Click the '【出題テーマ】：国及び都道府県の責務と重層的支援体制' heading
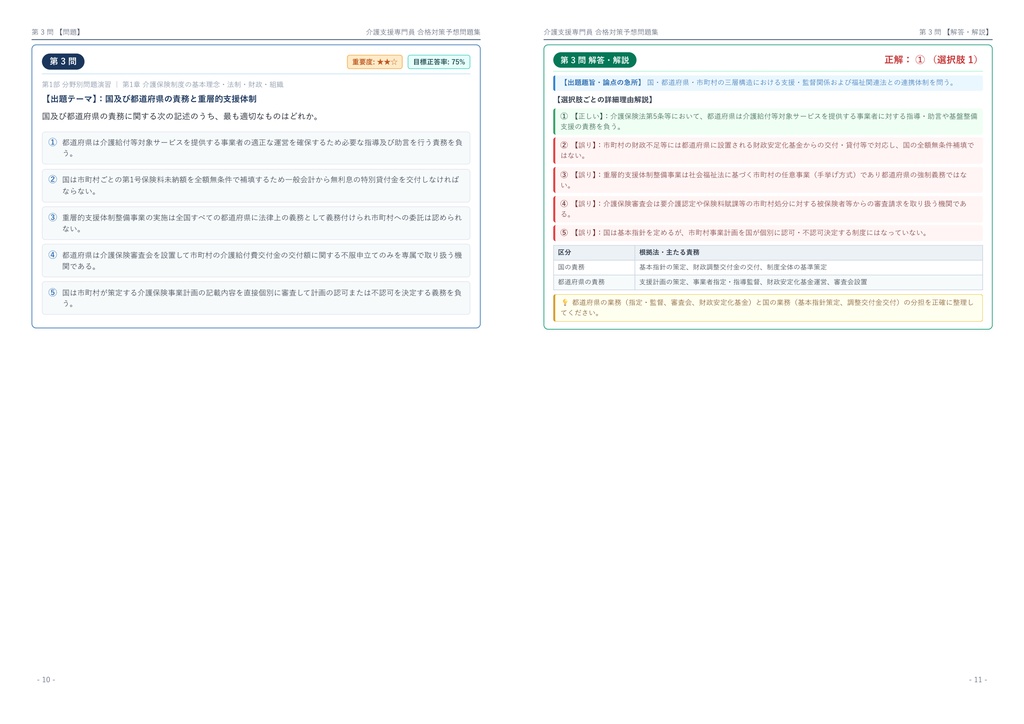This screenshot has height=724, width=1024. (x=150, y=99)
